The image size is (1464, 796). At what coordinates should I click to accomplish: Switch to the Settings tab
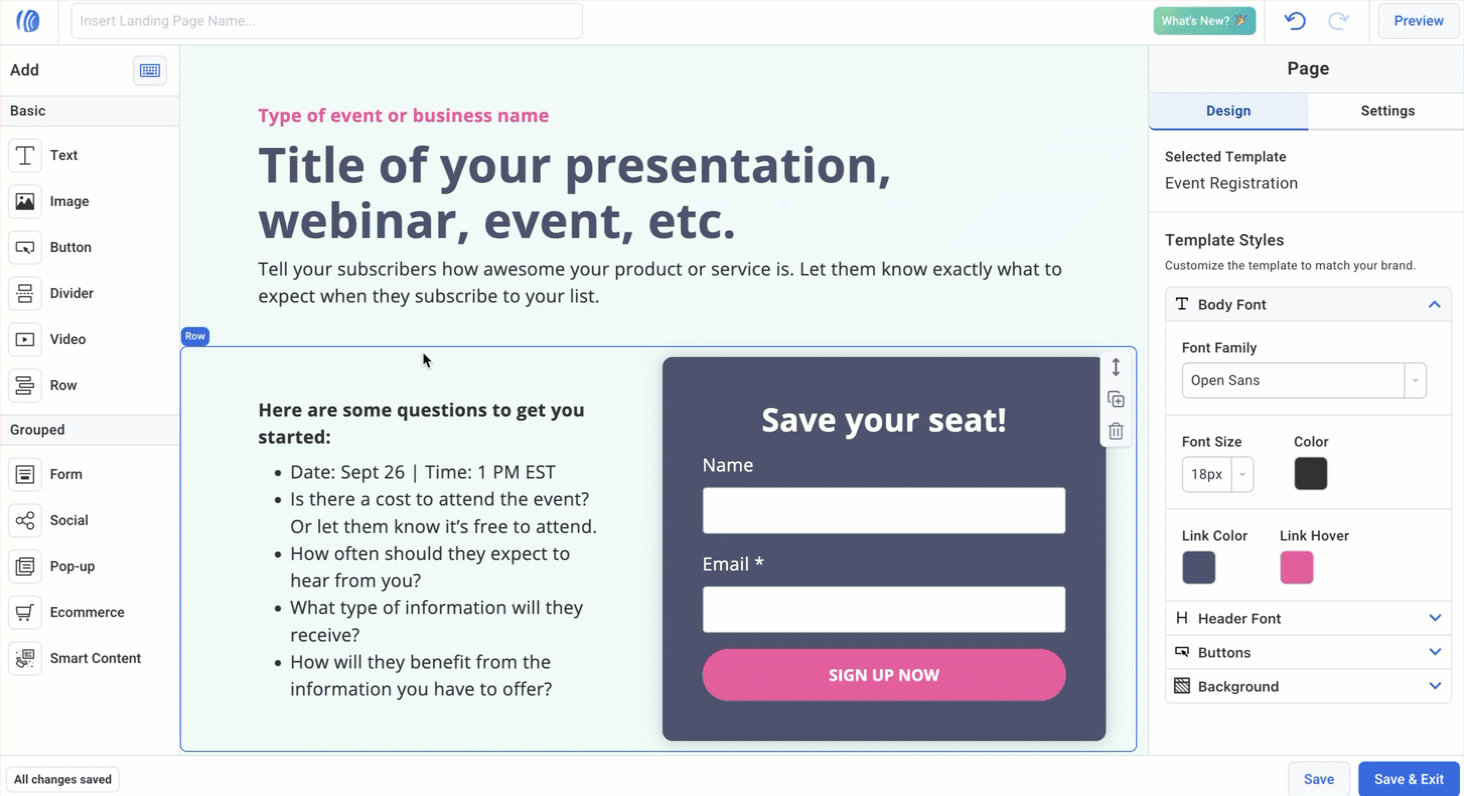pos(1387,111)
